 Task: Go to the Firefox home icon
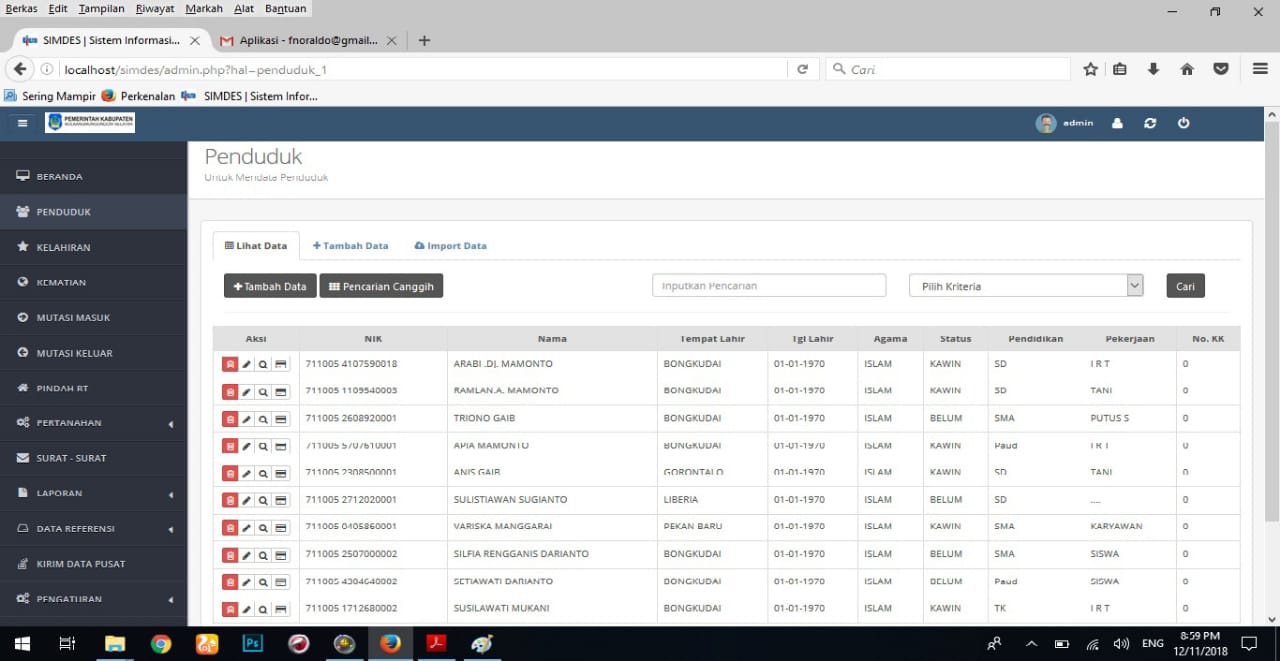pyautogui.click(x=1187, y=69)
